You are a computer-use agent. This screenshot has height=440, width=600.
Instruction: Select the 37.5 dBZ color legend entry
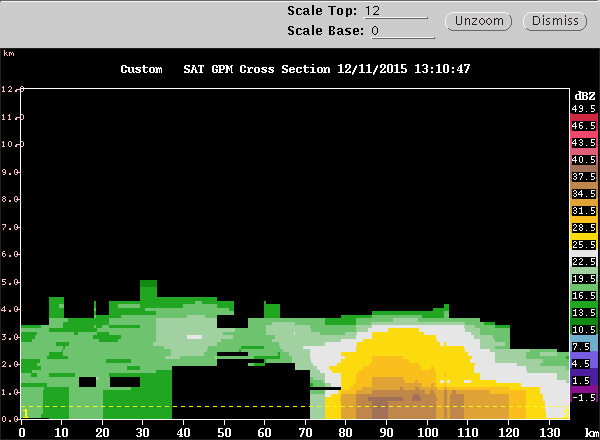[x=584, y=177]
